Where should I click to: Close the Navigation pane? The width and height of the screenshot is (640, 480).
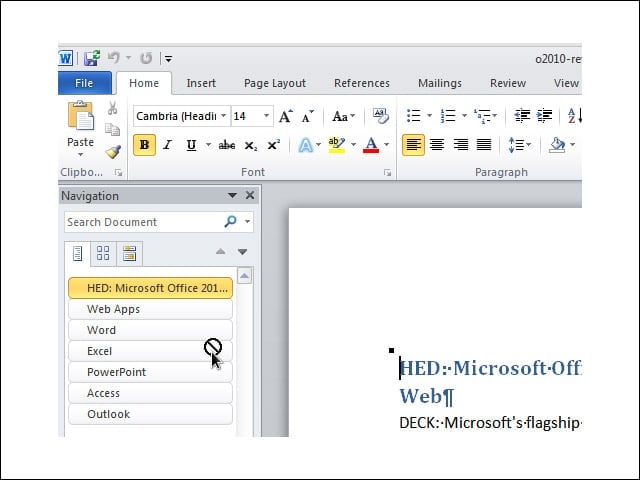(x=250, y=196)
